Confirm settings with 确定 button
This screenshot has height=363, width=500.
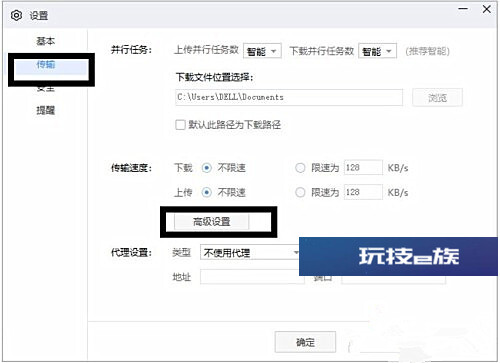pos(305,342)
